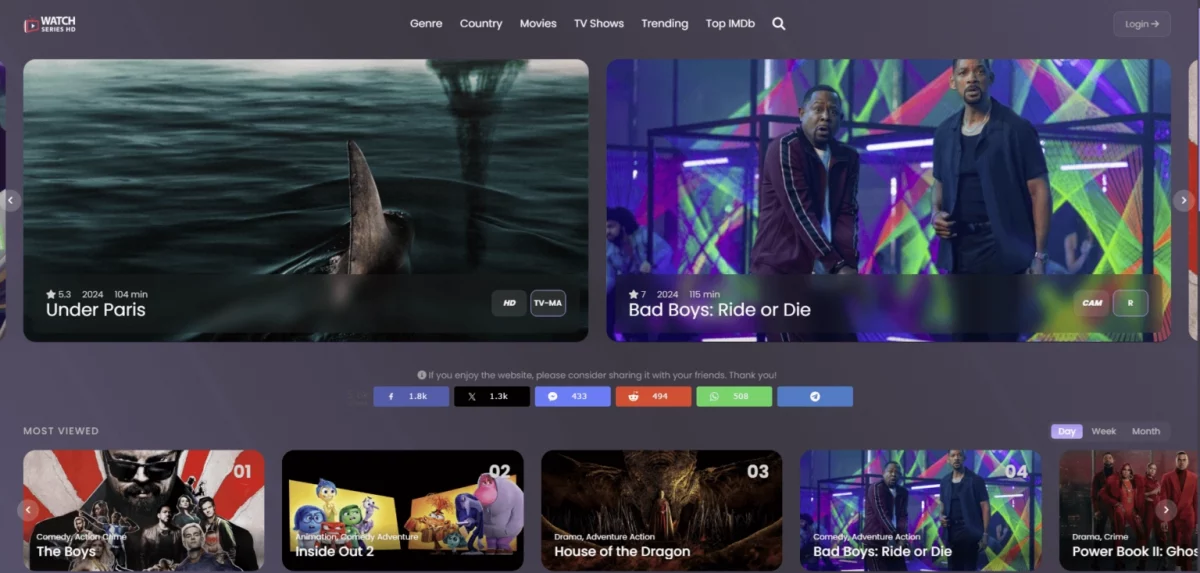Go to the Top IMDb page
This screenshot has height=573, width=1200.
[730, 24]
